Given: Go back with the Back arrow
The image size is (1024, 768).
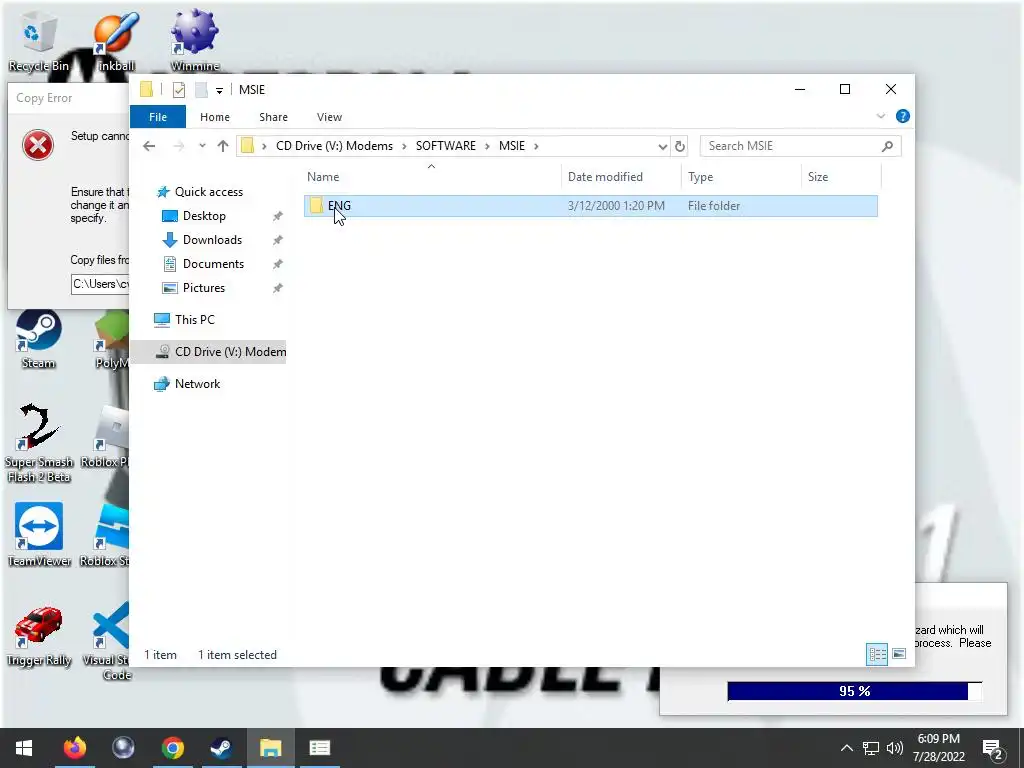Looking at the screenshot, I should coord(149,146).
